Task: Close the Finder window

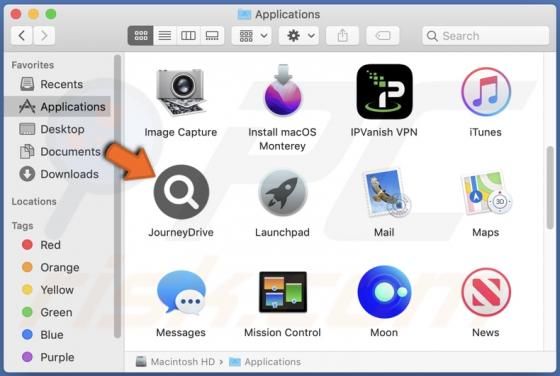Action: tap(16, 14)
